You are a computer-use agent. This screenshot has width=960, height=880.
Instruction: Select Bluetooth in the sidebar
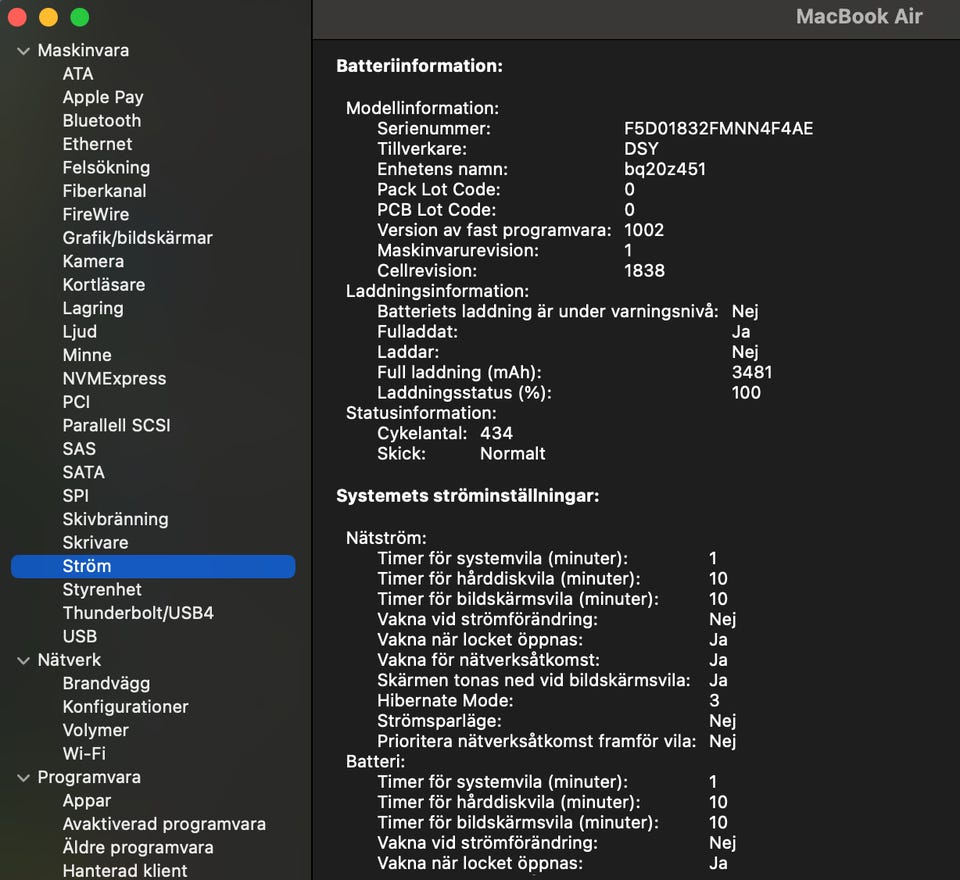[x=101, y=120]
